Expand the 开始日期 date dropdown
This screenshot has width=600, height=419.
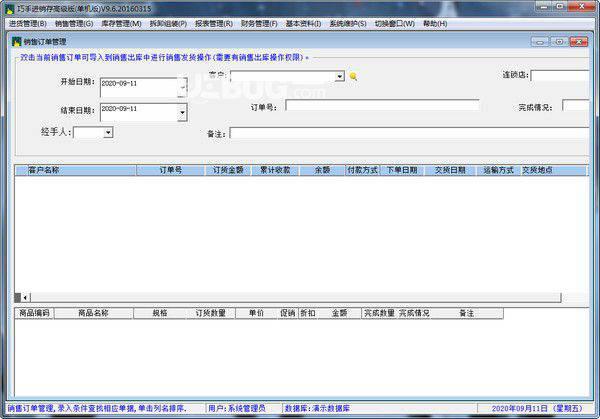(183, 88)
